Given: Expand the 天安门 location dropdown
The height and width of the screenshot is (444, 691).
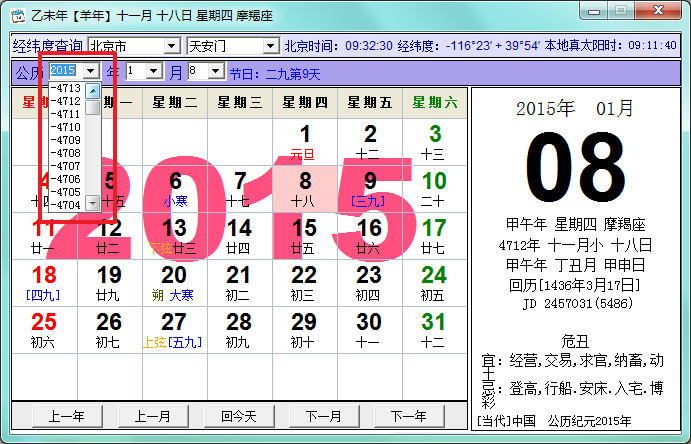Looking at the screenshot, I should (271, 45).
